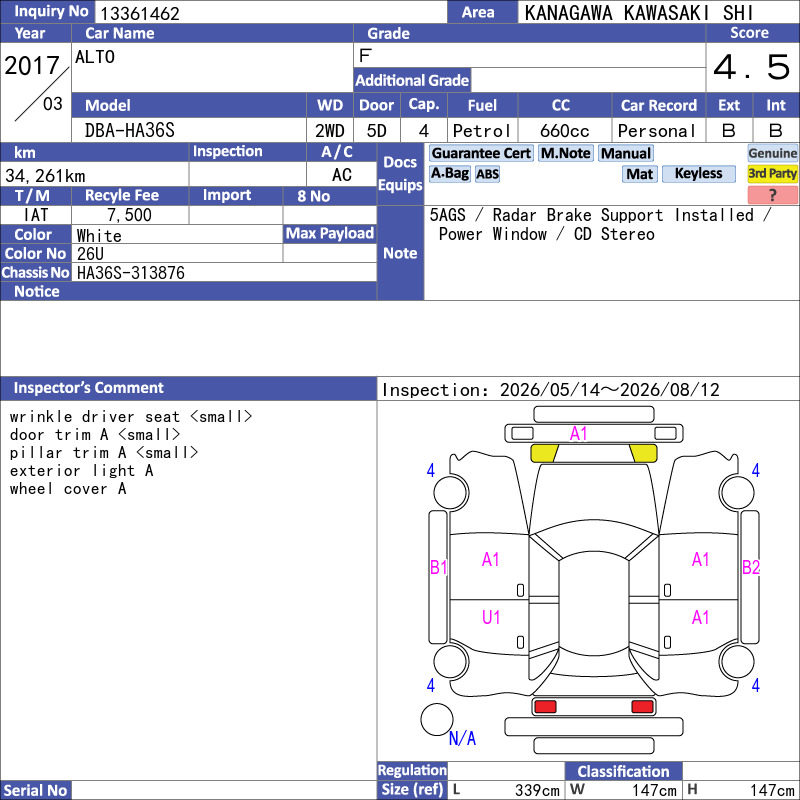
Task: Click the N/A spare tire circle
Action: pyautogui.click(x=437, y=719)
